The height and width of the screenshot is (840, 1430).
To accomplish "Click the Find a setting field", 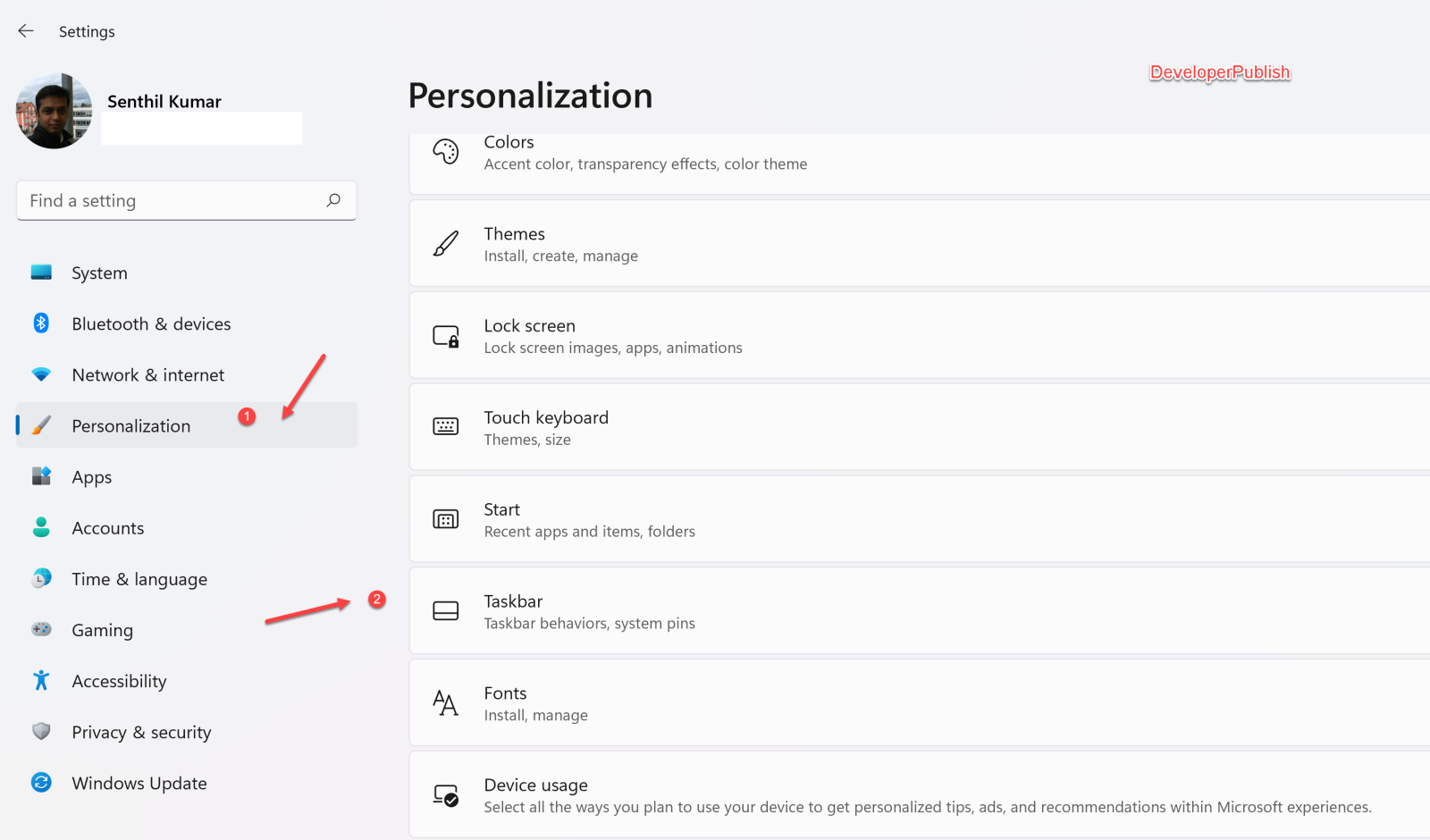I will pyautogui.click(x=170, y=201).
